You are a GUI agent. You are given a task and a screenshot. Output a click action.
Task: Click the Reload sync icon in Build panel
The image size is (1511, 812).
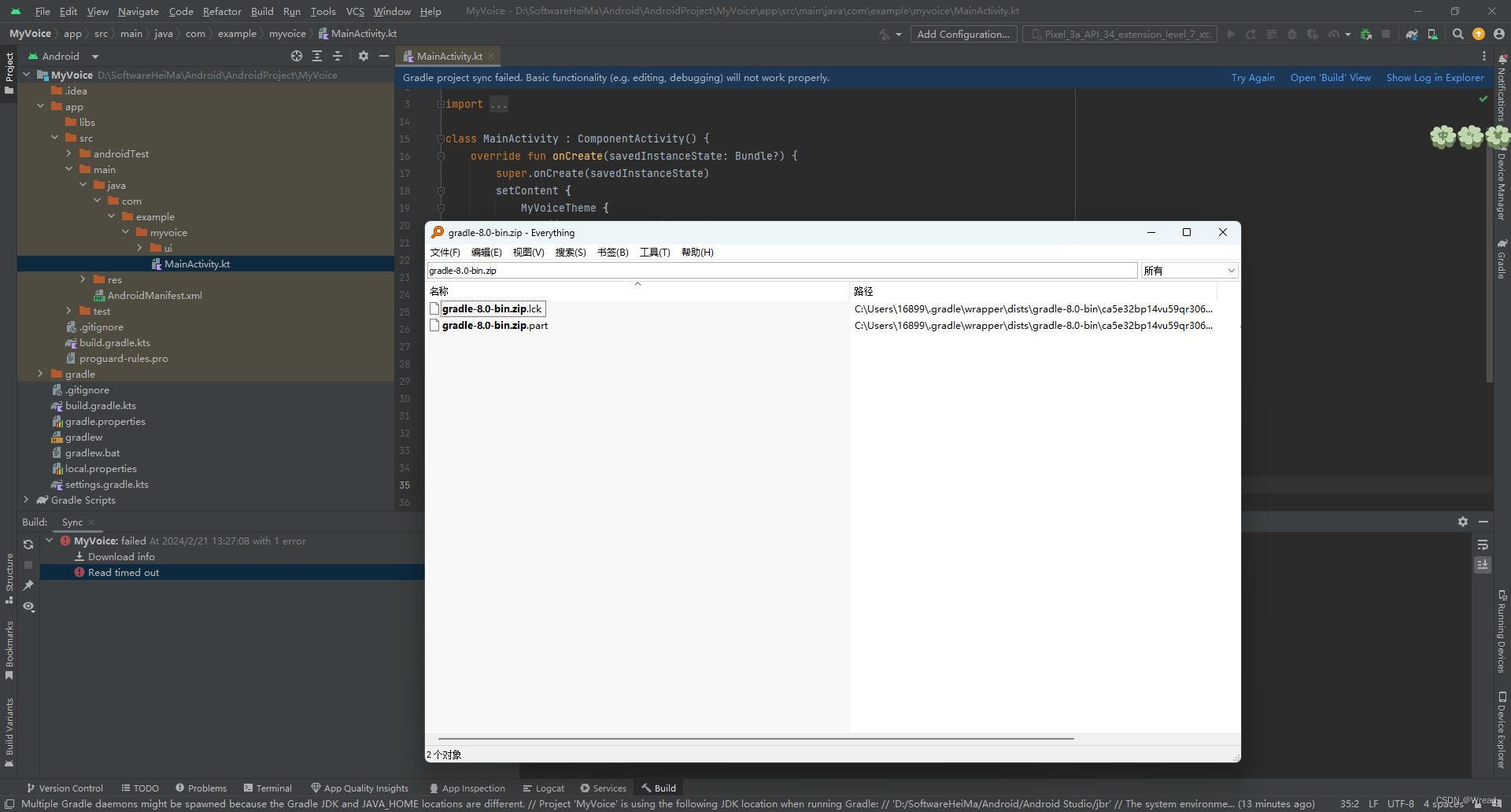(28, 544)
